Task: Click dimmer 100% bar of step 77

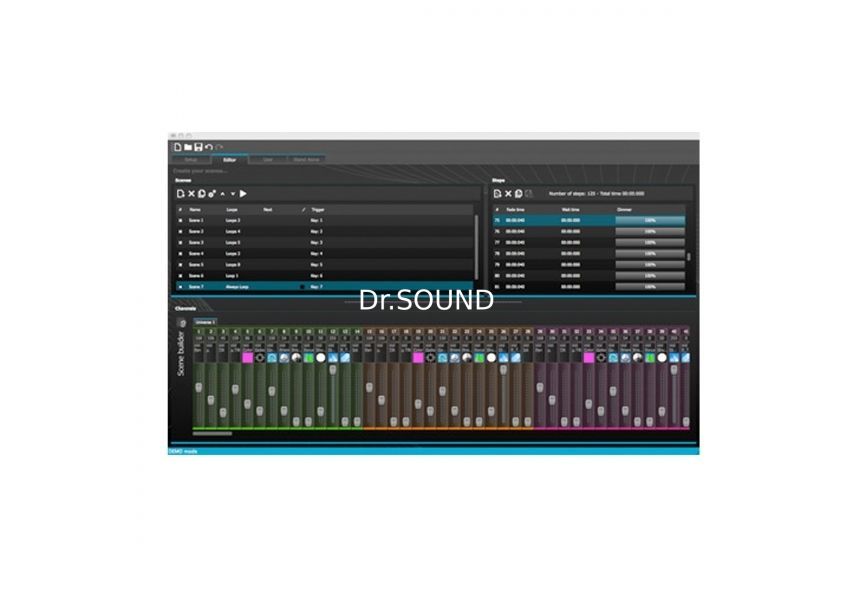Action: click(x=650, y=242)
